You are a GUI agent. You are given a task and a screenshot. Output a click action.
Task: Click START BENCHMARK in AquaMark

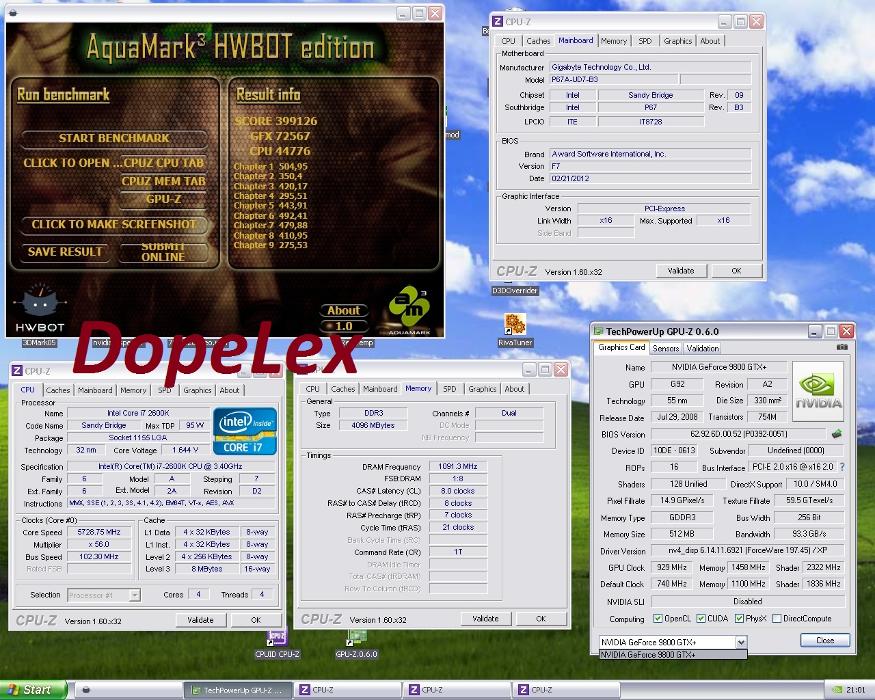pyautogui.click(x=114, y=138)
